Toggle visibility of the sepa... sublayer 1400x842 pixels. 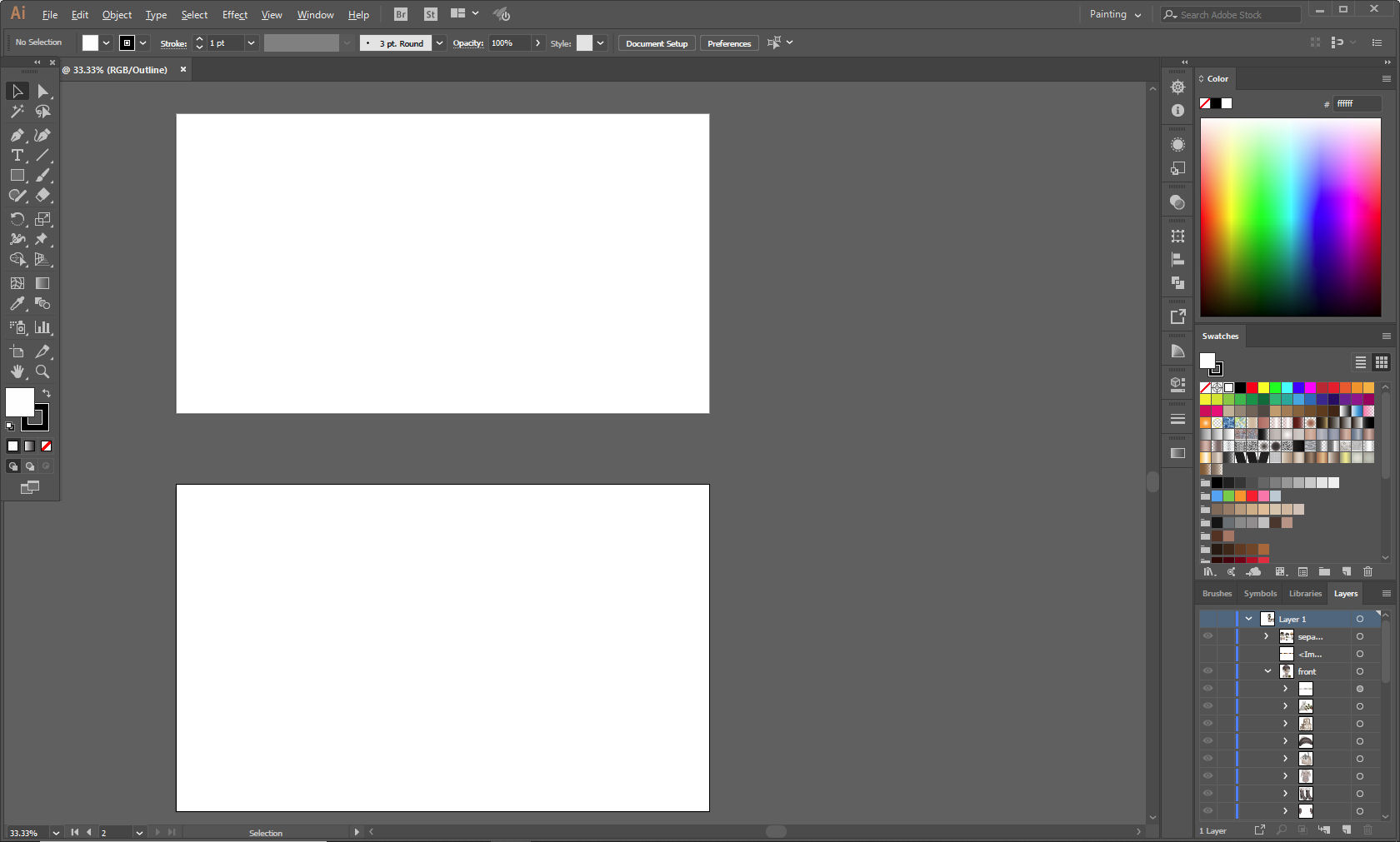pos(1208,636)
